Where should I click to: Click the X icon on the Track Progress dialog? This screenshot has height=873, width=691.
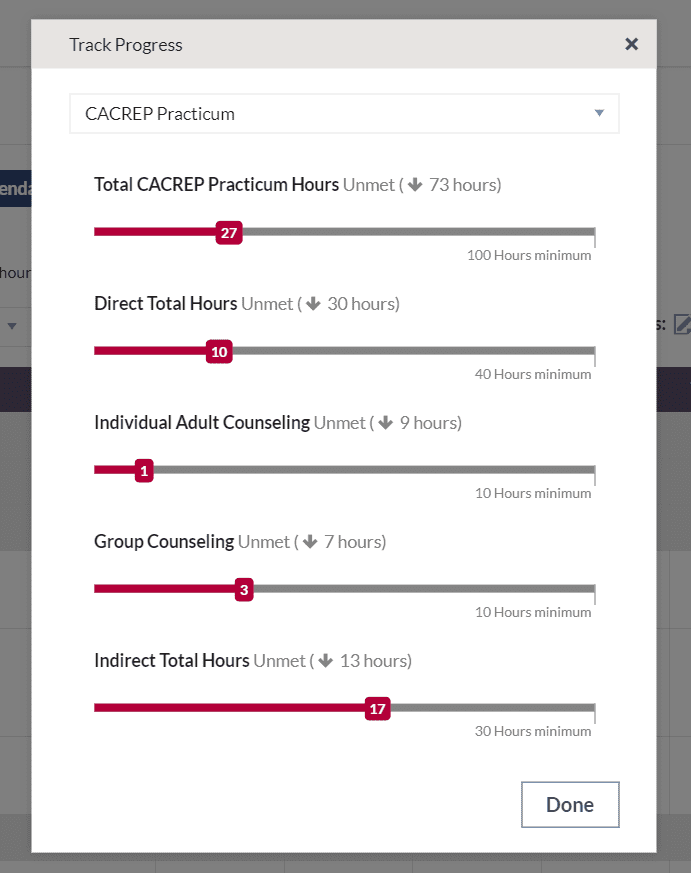pos(632,44)
